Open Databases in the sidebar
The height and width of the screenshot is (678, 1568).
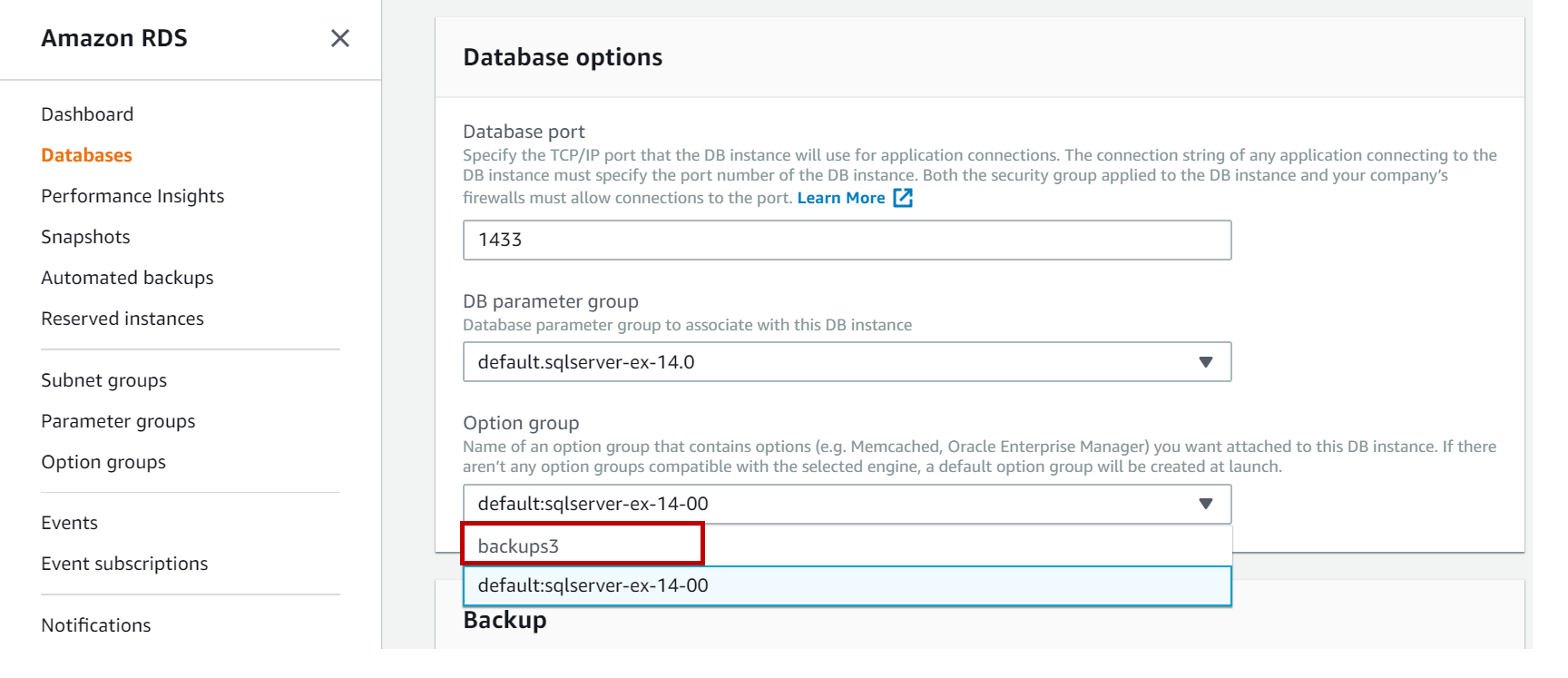(86, 155)
